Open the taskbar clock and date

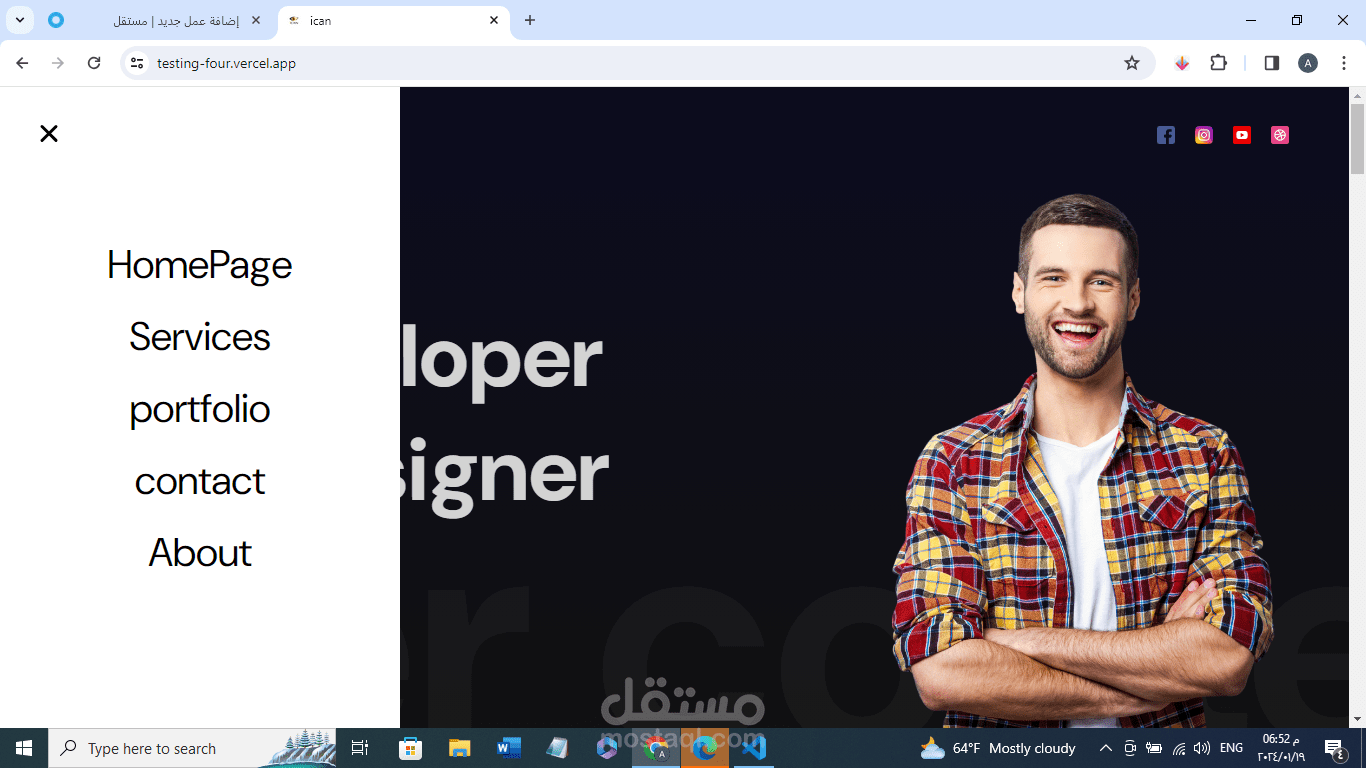click(x=1281, y=748)
